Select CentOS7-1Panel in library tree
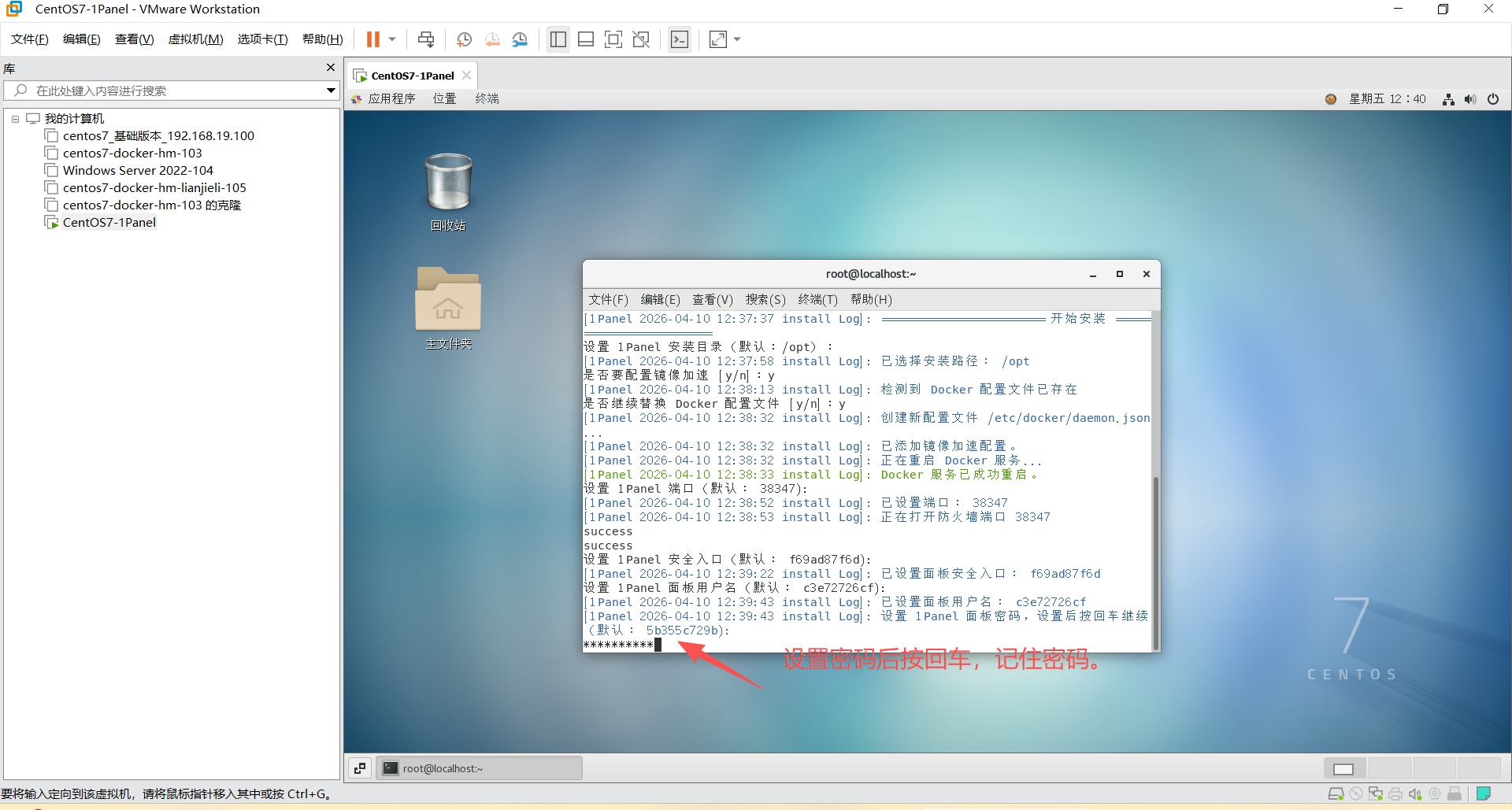This screenshot has height=810, width=1512. (101, 222)
